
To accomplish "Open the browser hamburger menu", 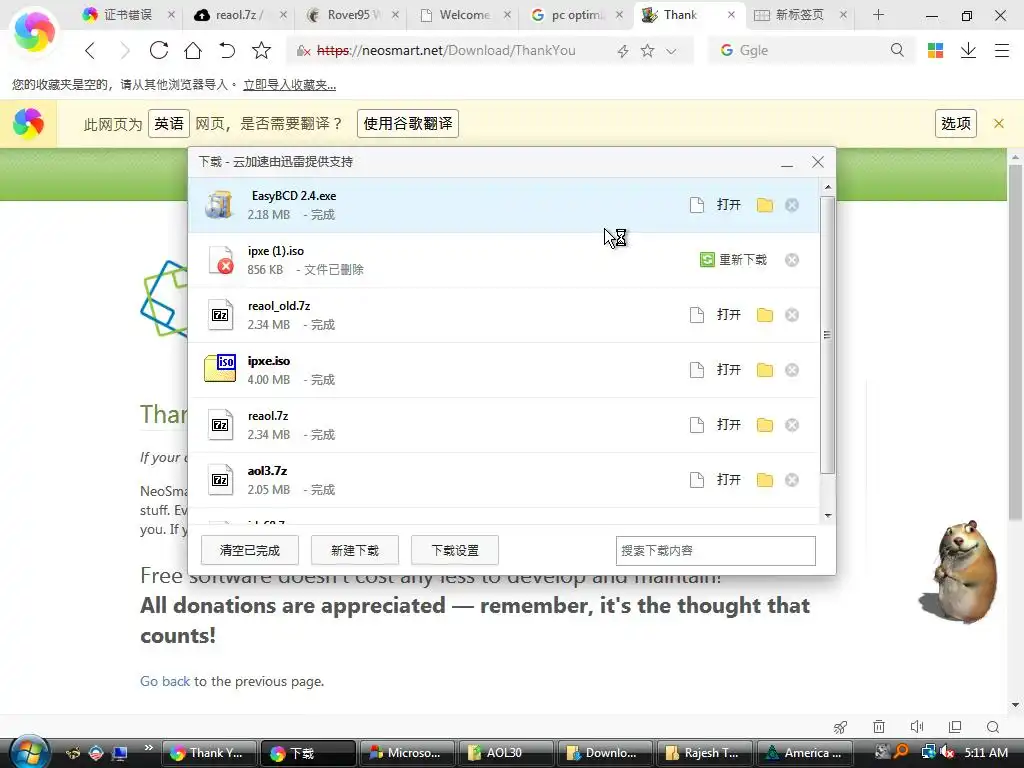I will (1002, 50).
